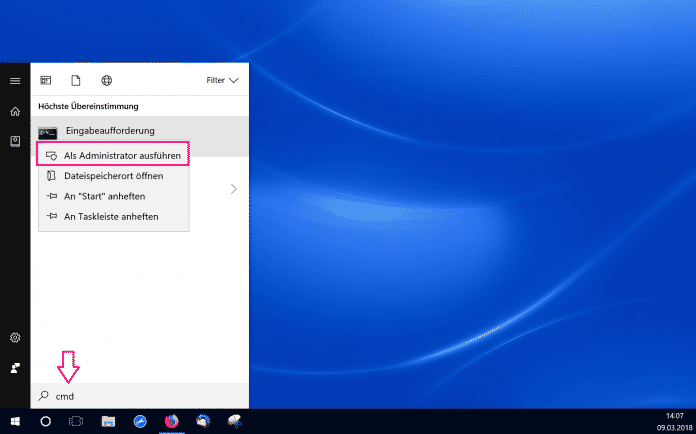Select "Als Administrator ausführen"
Image resolution: width=696 pixels, height=434 pixels.
tap(112, 155)
